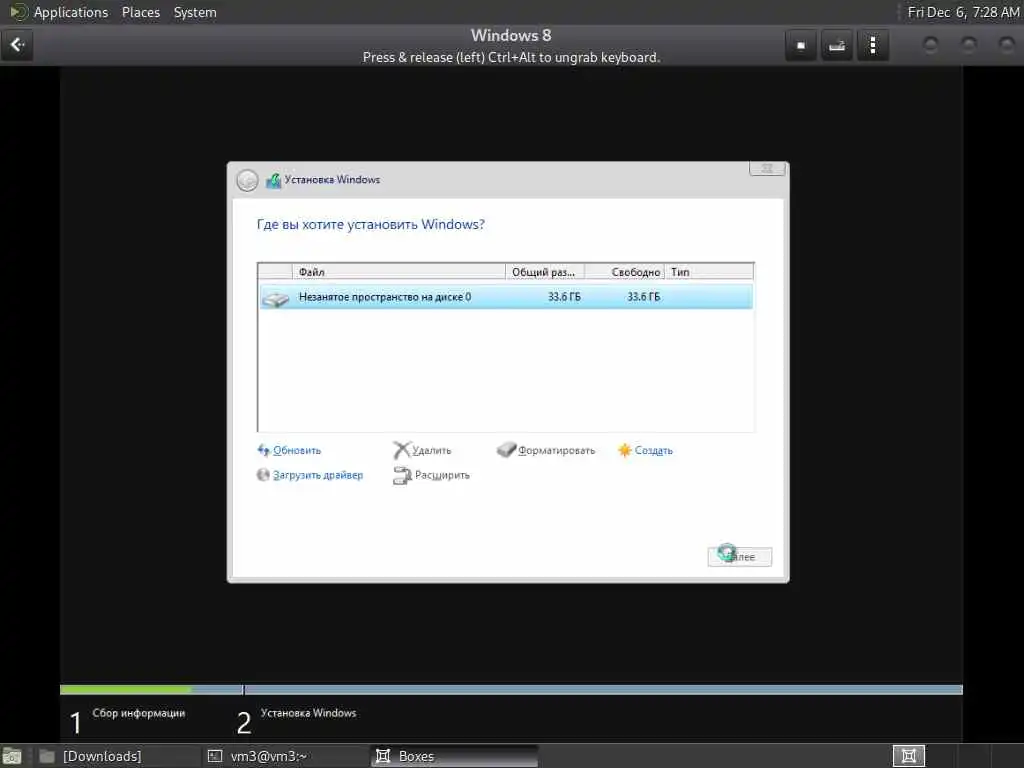Click the Далее next button
This screenshot has width=1024, height=768.
[x=740, y=557]
